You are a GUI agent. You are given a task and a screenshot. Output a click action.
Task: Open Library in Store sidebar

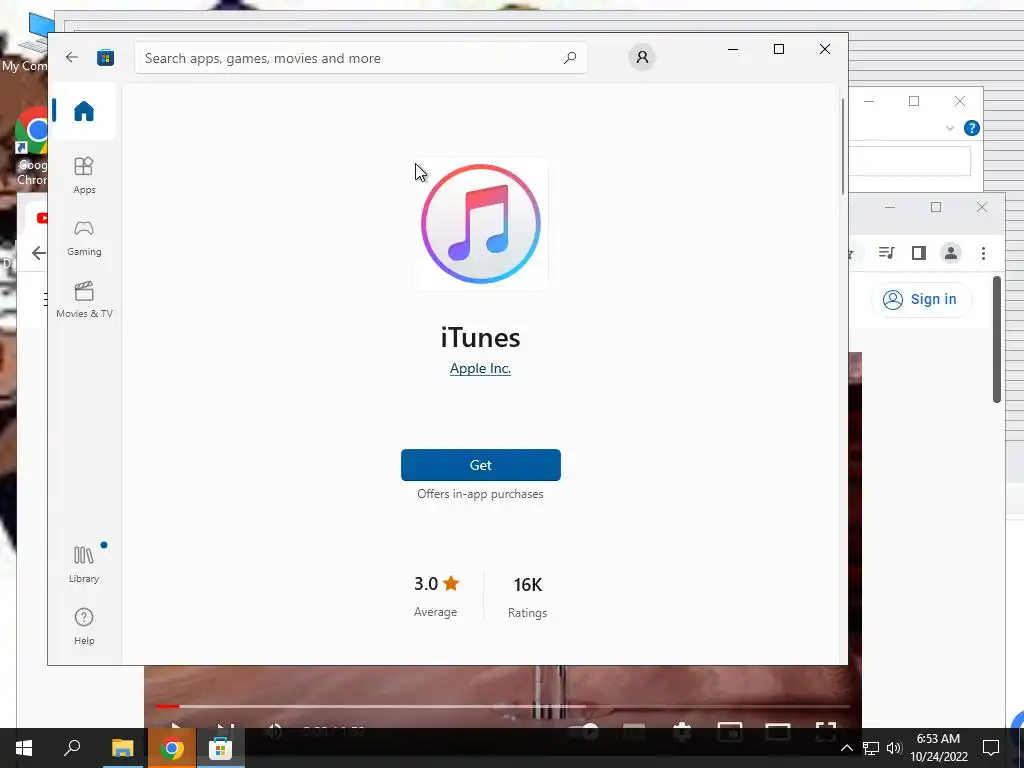84,564
